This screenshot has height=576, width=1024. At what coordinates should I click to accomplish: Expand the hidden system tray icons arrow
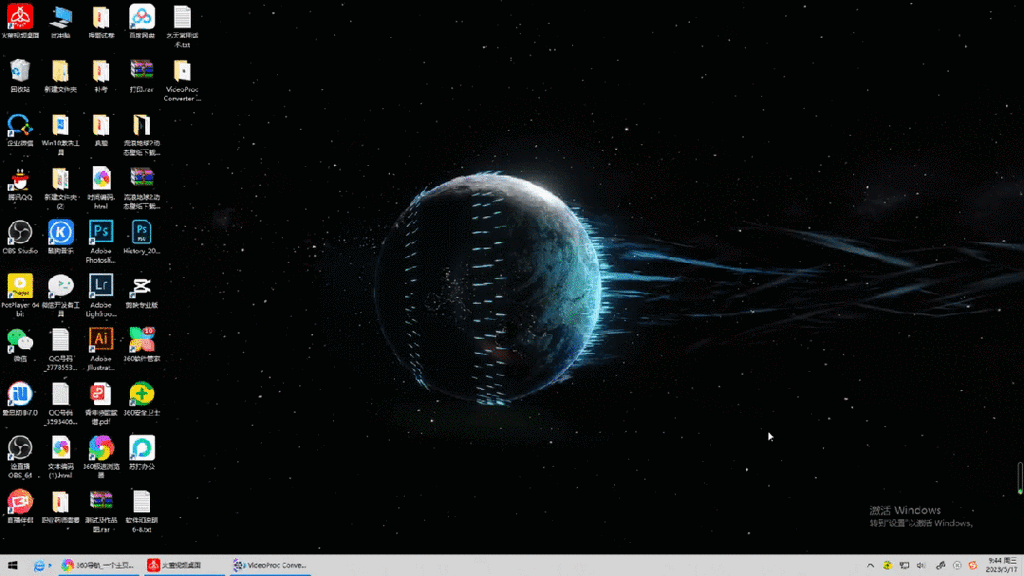click(870, 566)
